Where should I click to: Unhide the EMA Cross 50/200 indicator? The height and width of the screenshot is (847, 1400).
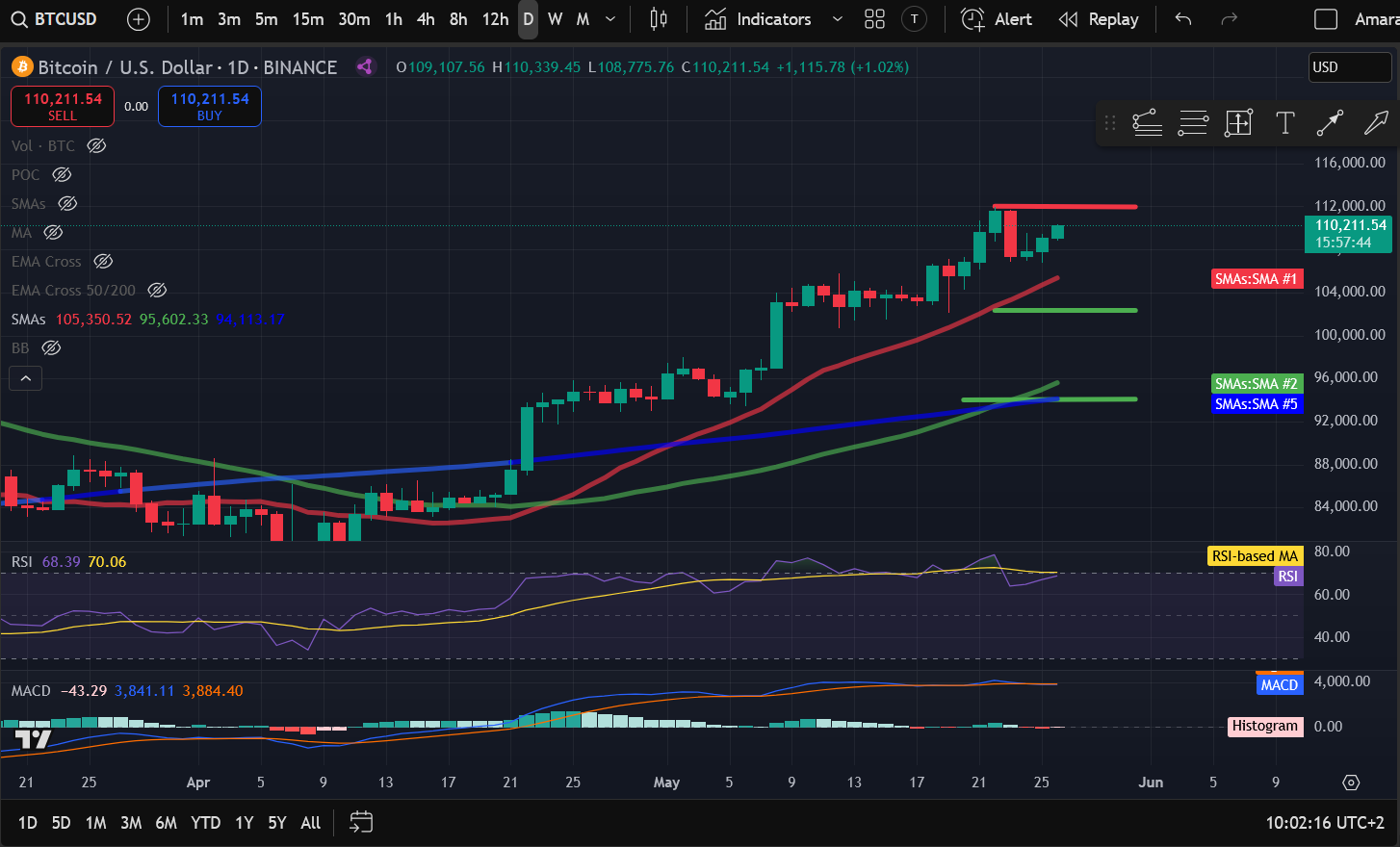pyautogui.click(x=157, y=291)
